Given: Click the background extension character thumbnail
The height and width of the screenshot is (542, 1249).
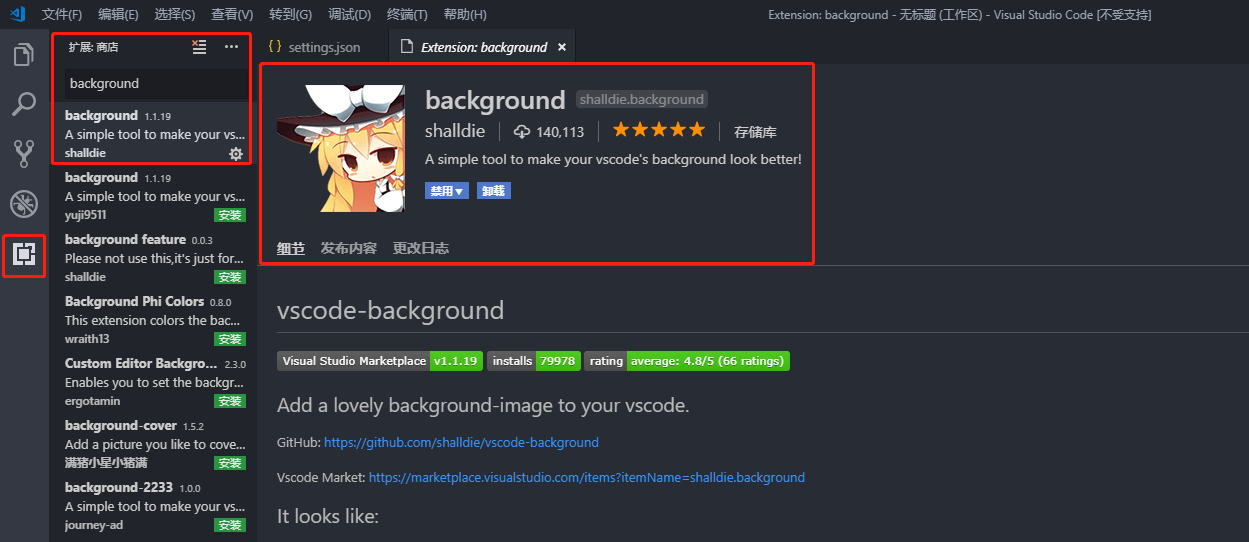Looking at the screenshot, I should (341, 148).
